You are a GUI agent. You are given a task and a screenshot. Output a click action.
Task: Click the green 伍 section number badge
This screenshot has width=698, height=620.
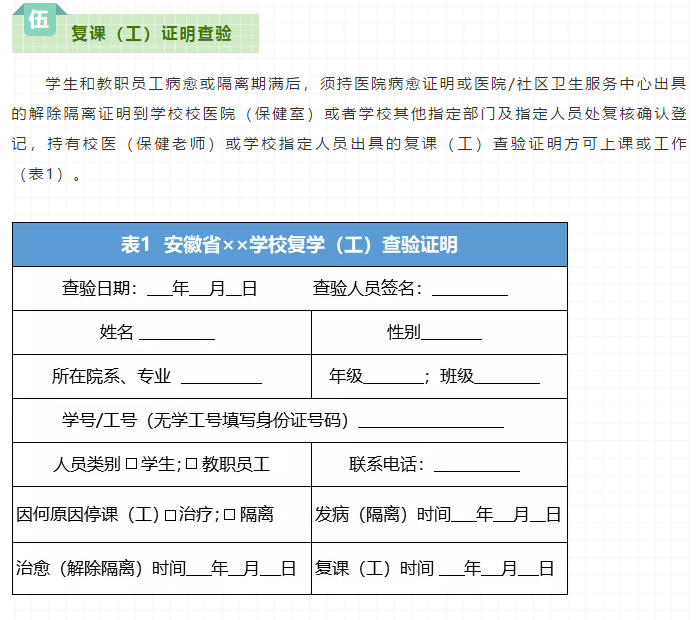pos(39,20)
